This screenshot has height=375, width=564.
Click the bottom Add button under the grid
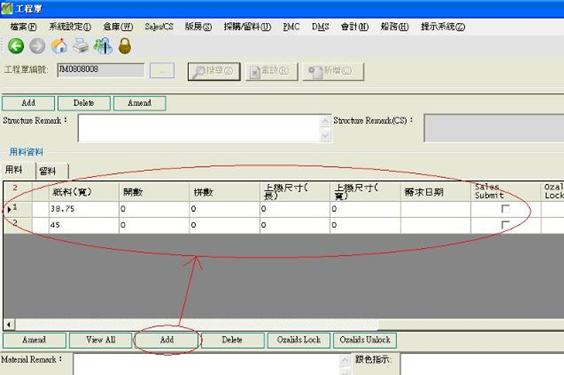point(167,340)
